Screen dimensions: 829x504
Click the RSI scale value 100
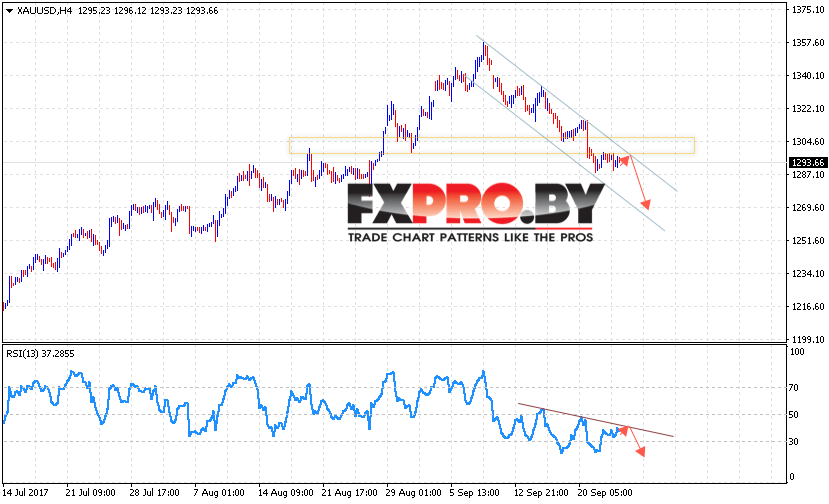[x=796, y=352]
